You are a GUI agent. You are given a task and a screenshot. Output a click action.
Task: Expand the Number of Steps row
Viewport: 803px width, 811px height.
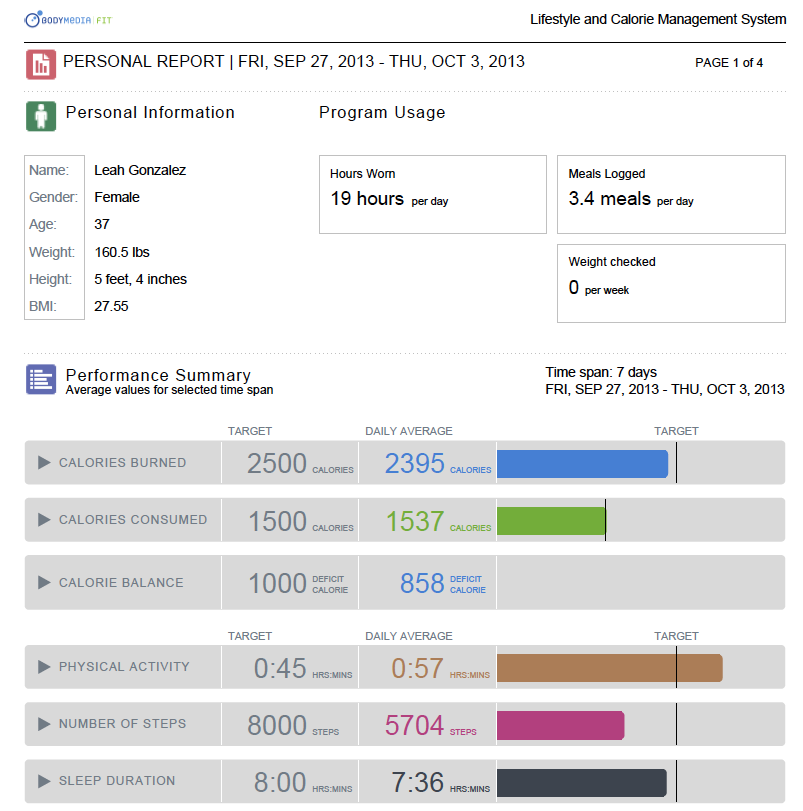pos(44,724)
